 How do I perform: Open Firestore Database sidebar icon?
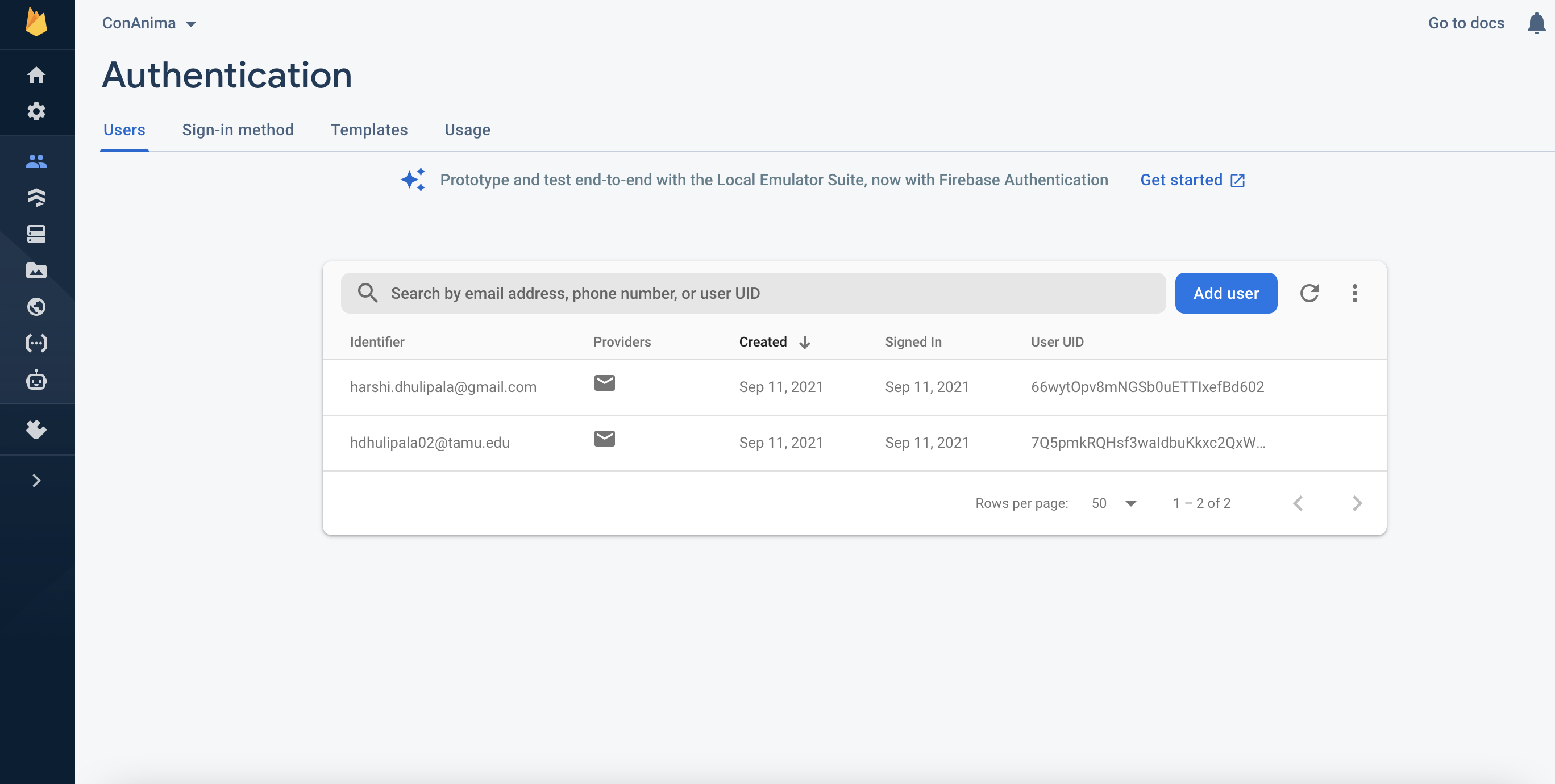(36, 197)
